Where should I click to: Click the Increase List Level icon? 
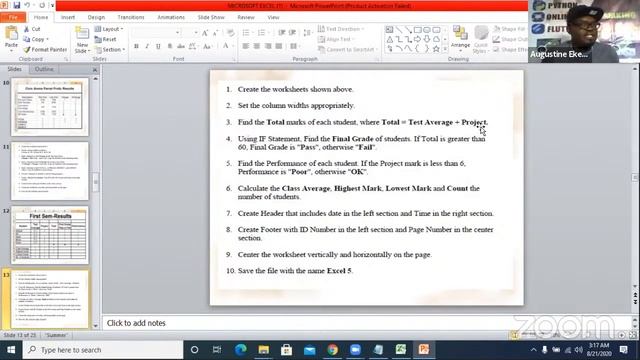click(292, 33)
